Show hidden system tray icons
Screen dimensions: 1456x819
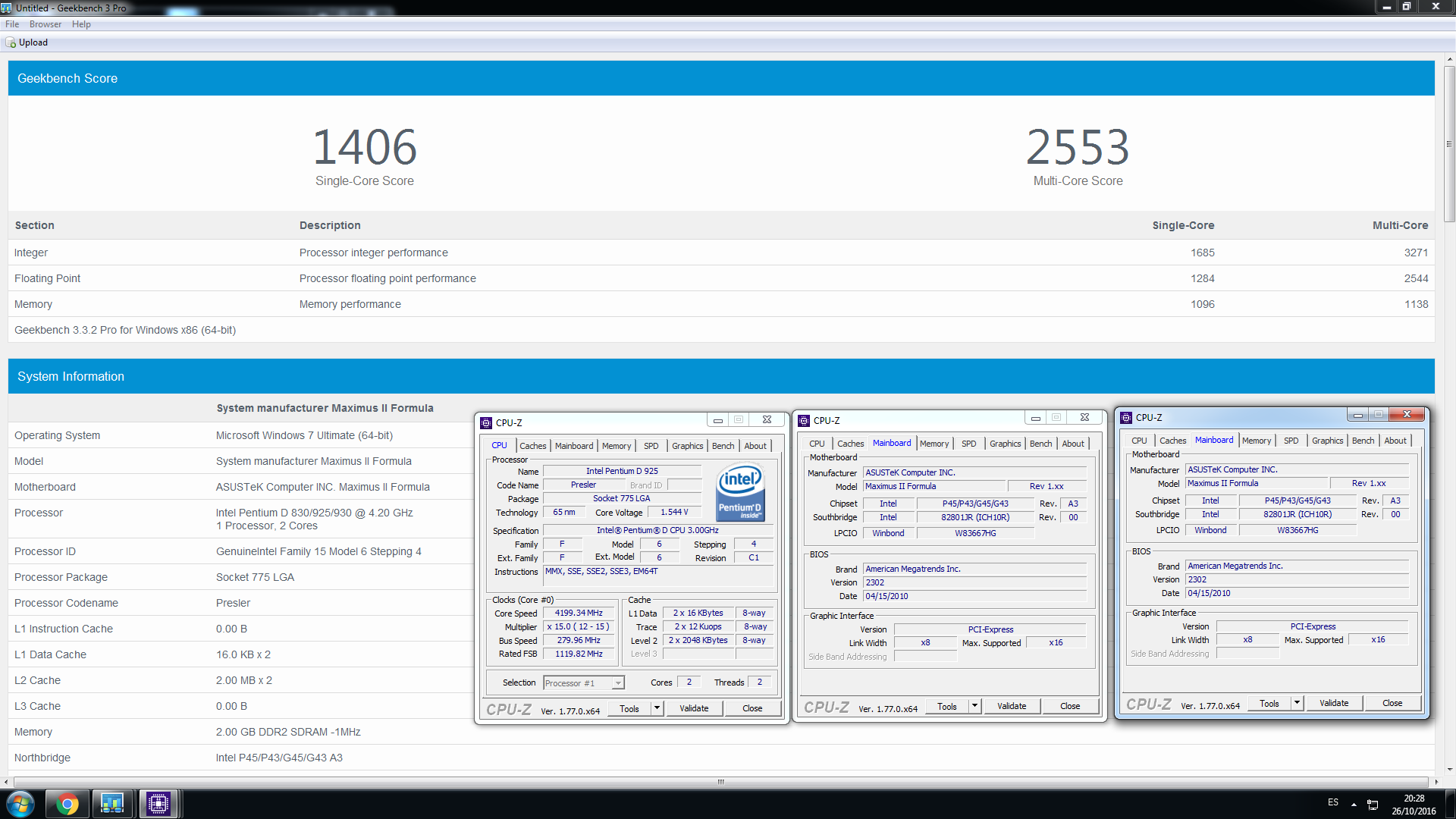coord(1354,805)
